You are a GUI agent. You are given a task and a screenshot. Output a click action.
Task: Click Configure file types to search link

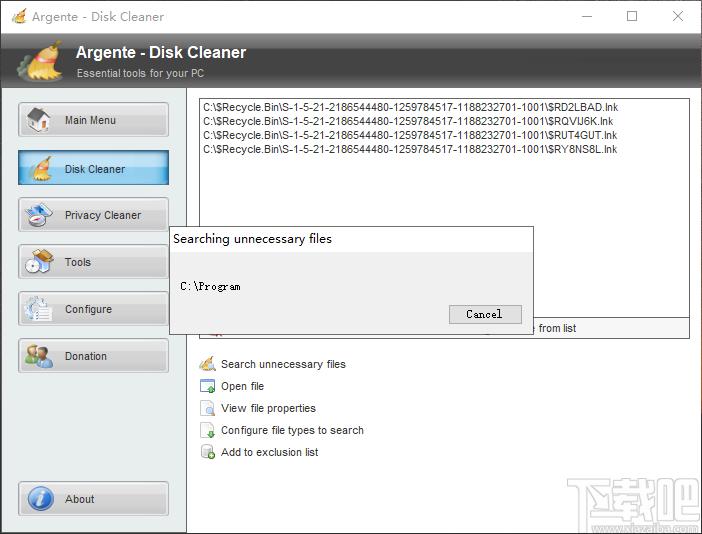292,430
